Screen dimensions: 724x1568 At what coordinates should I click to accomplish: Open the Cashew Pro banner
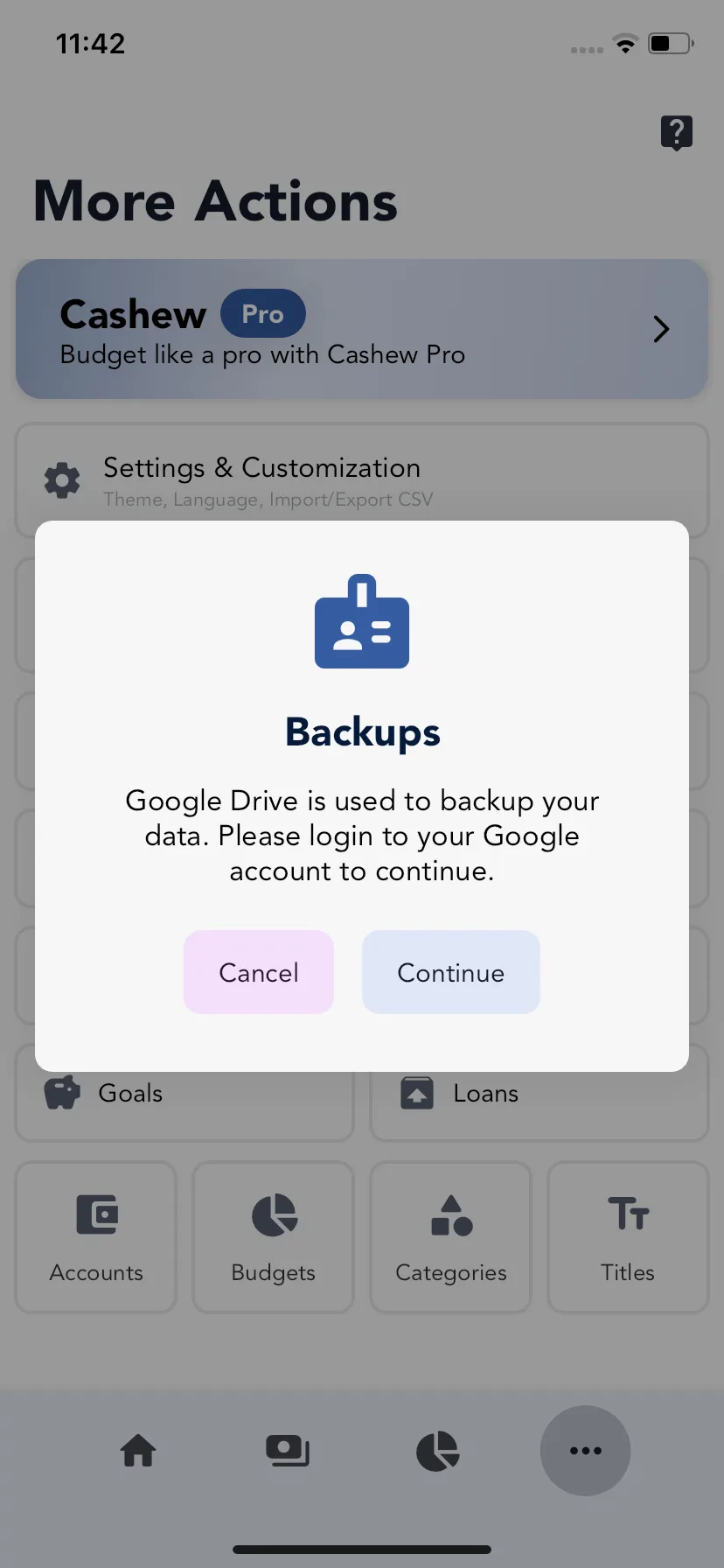click(362, 329)
